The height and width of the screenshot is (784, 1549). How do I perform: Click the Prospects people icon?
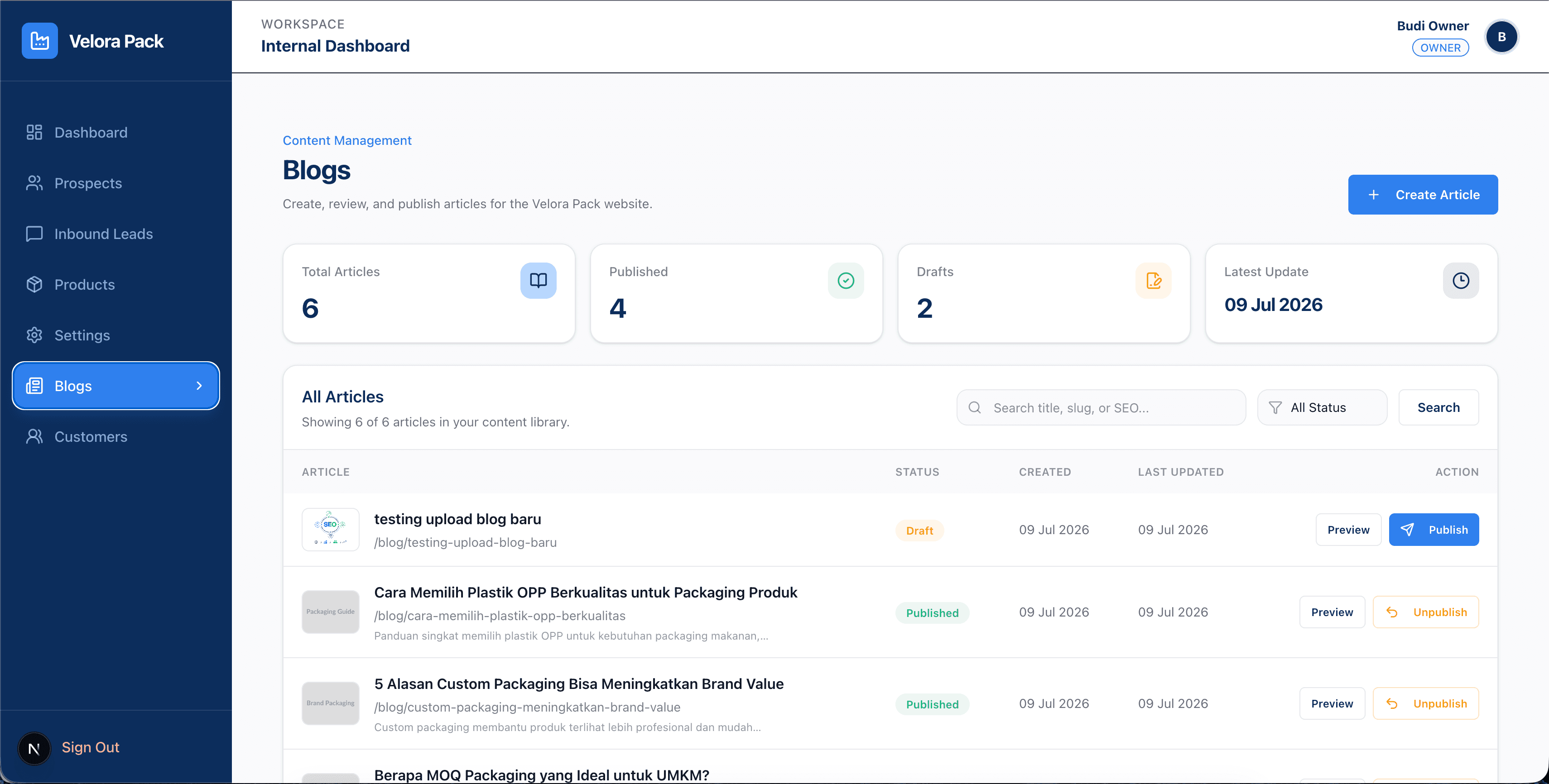click(34, 183)
